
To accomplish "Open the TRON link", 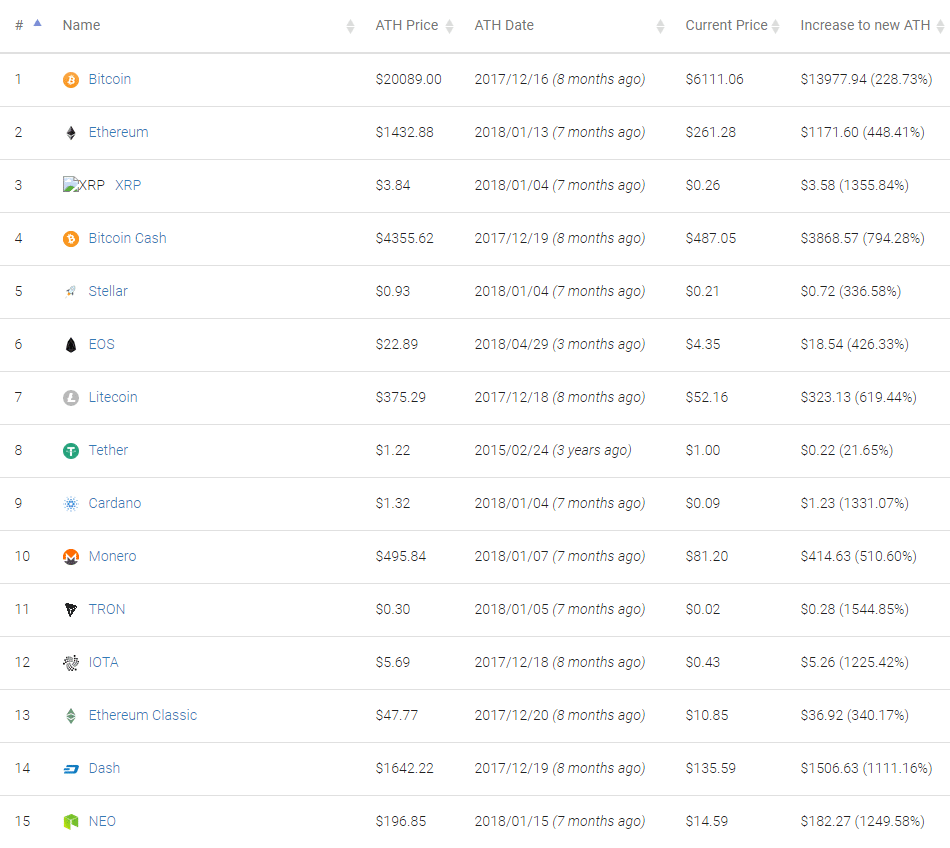I will click(x=107, y=609).
